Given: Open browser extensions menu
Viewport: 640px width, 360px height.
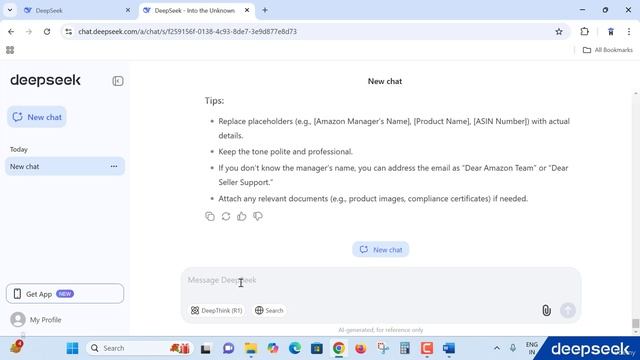Looking at the screenshot, I should coord(584,31).
